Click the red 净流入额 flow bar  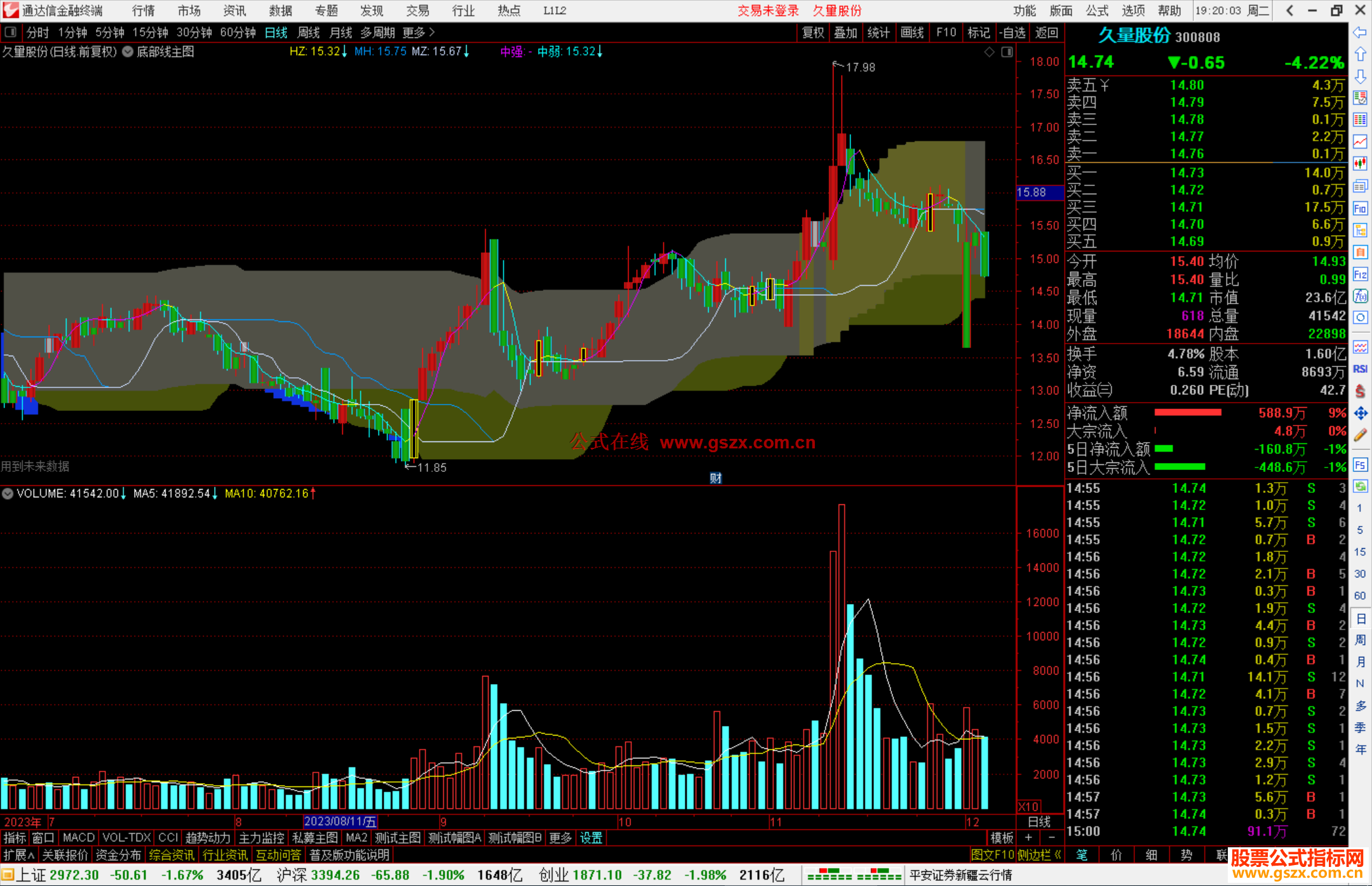tap(1187, 413)
